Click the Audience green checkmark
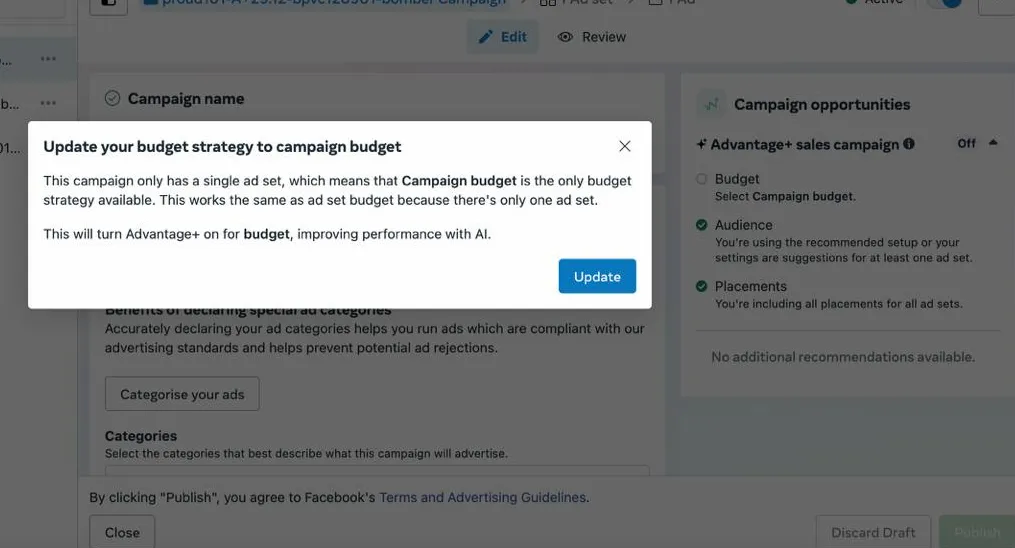This screenshot has width=1015, height=548. coord(702,225)
